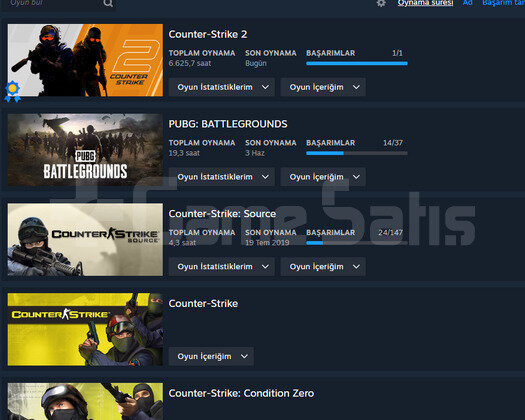The height and width of the screenshot is (420, 525).
Task: Click the Condition Zero cover image
Action: click(85, 401)
